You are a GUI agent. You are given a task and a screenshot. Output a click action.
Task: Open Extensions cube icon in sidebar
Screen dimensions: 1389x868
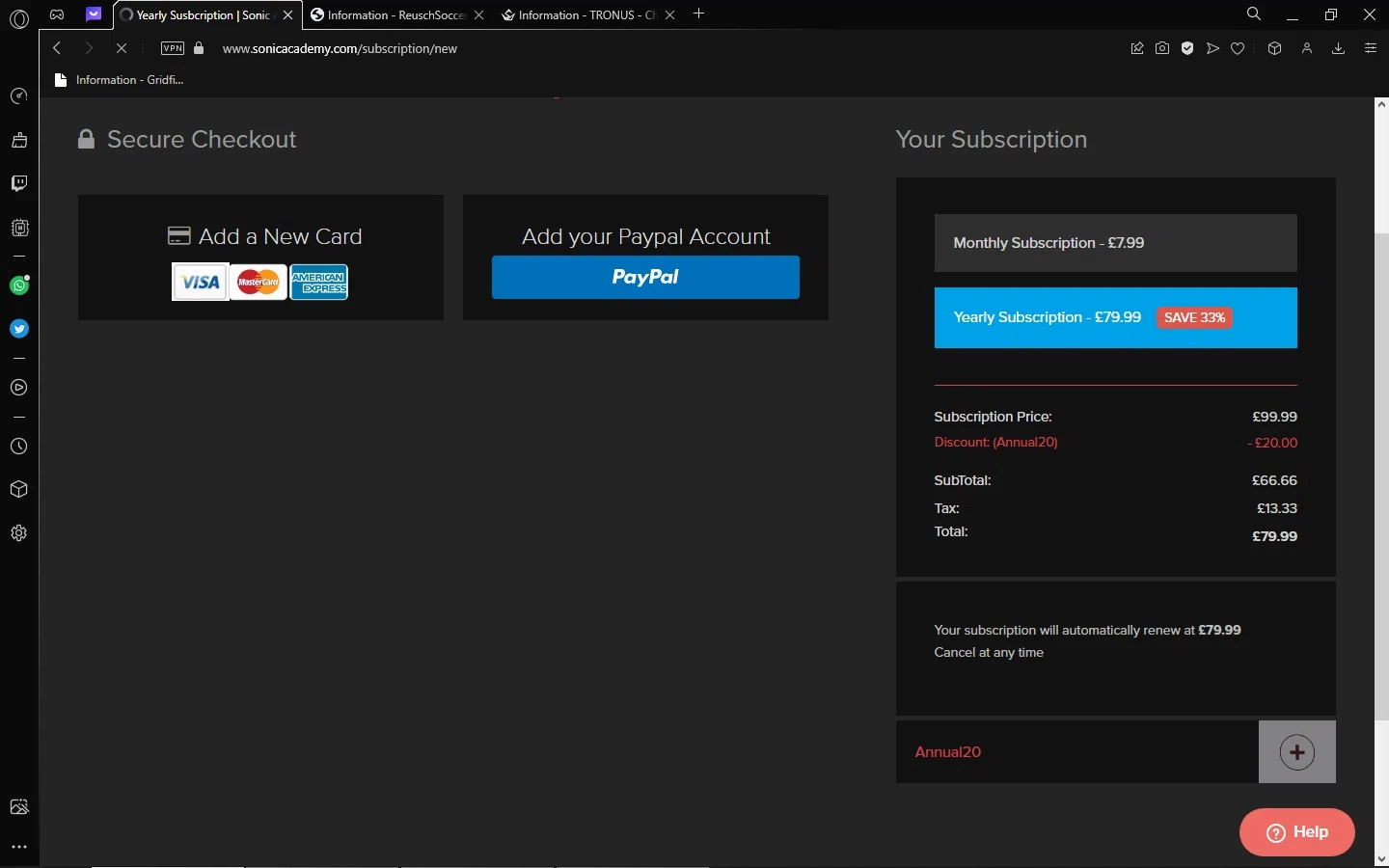tap(19, 490)
